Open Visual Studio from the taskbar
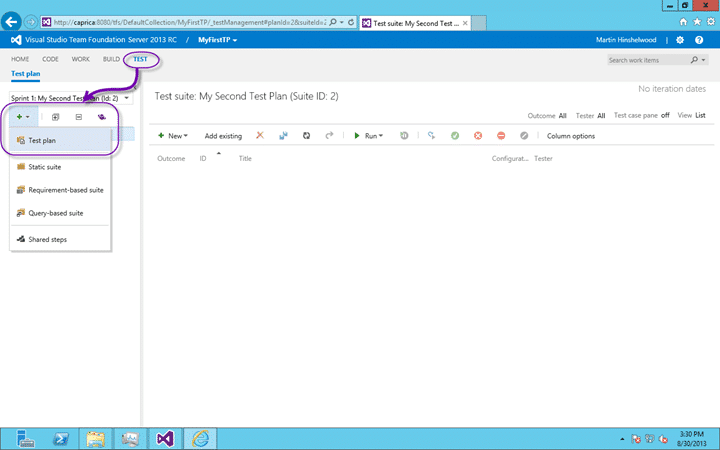This screenshot has height=450, width=720. pos(165,439)
